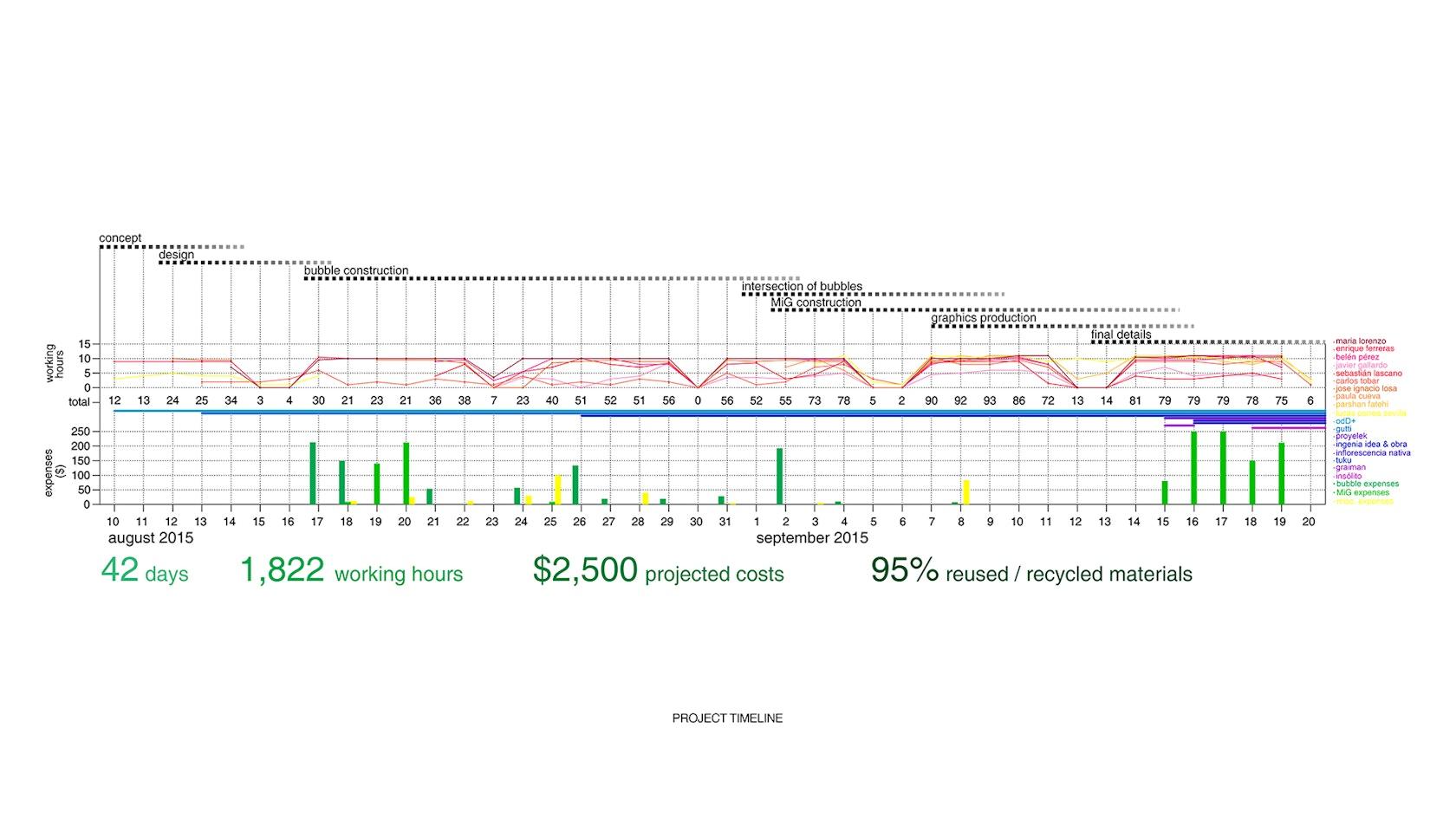
Task: Click the 'graphics production' phase label
Action: coord(984,318)
